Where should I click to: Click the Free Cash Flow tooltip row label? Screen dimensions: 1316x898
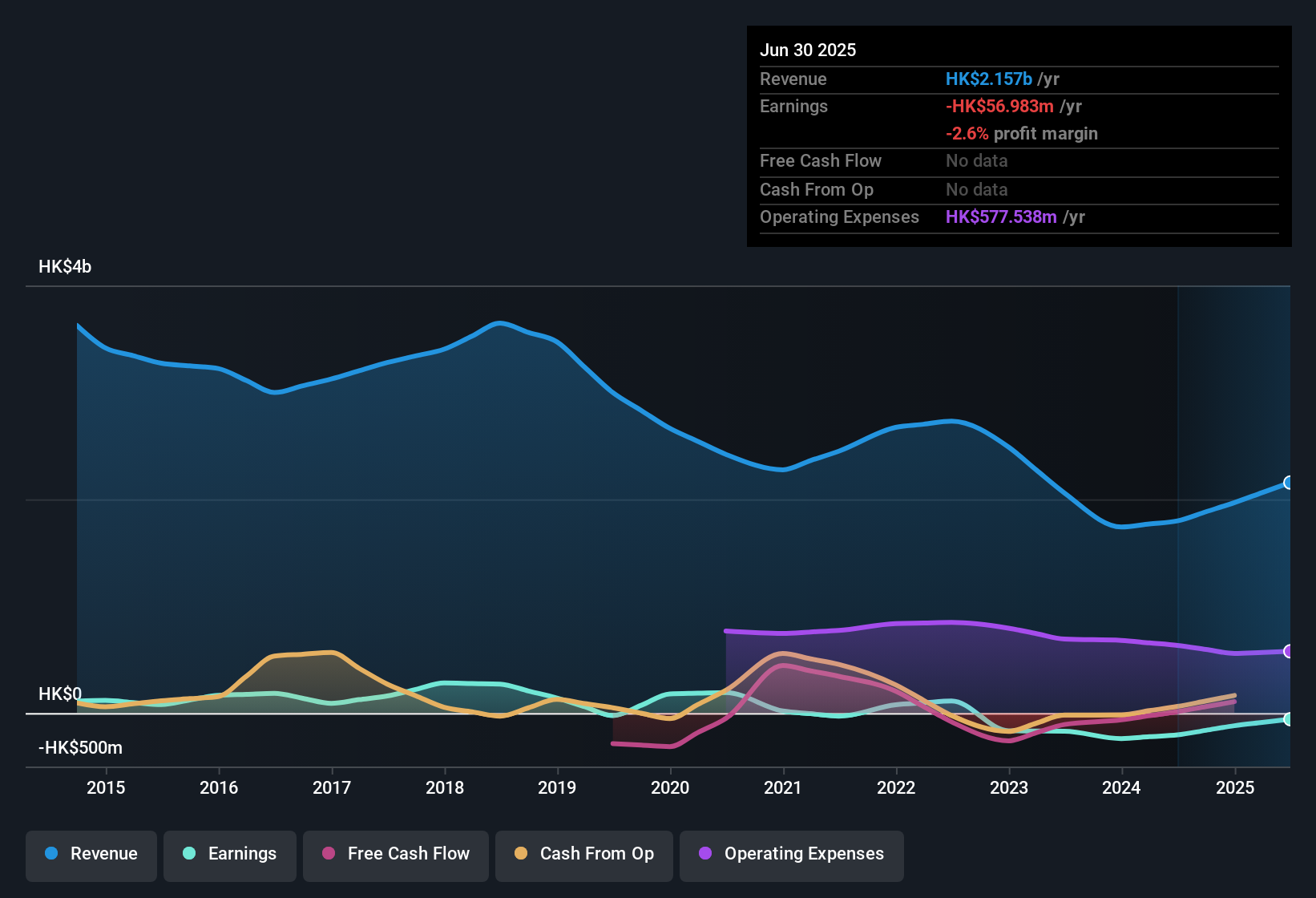(x=821, y=160)
